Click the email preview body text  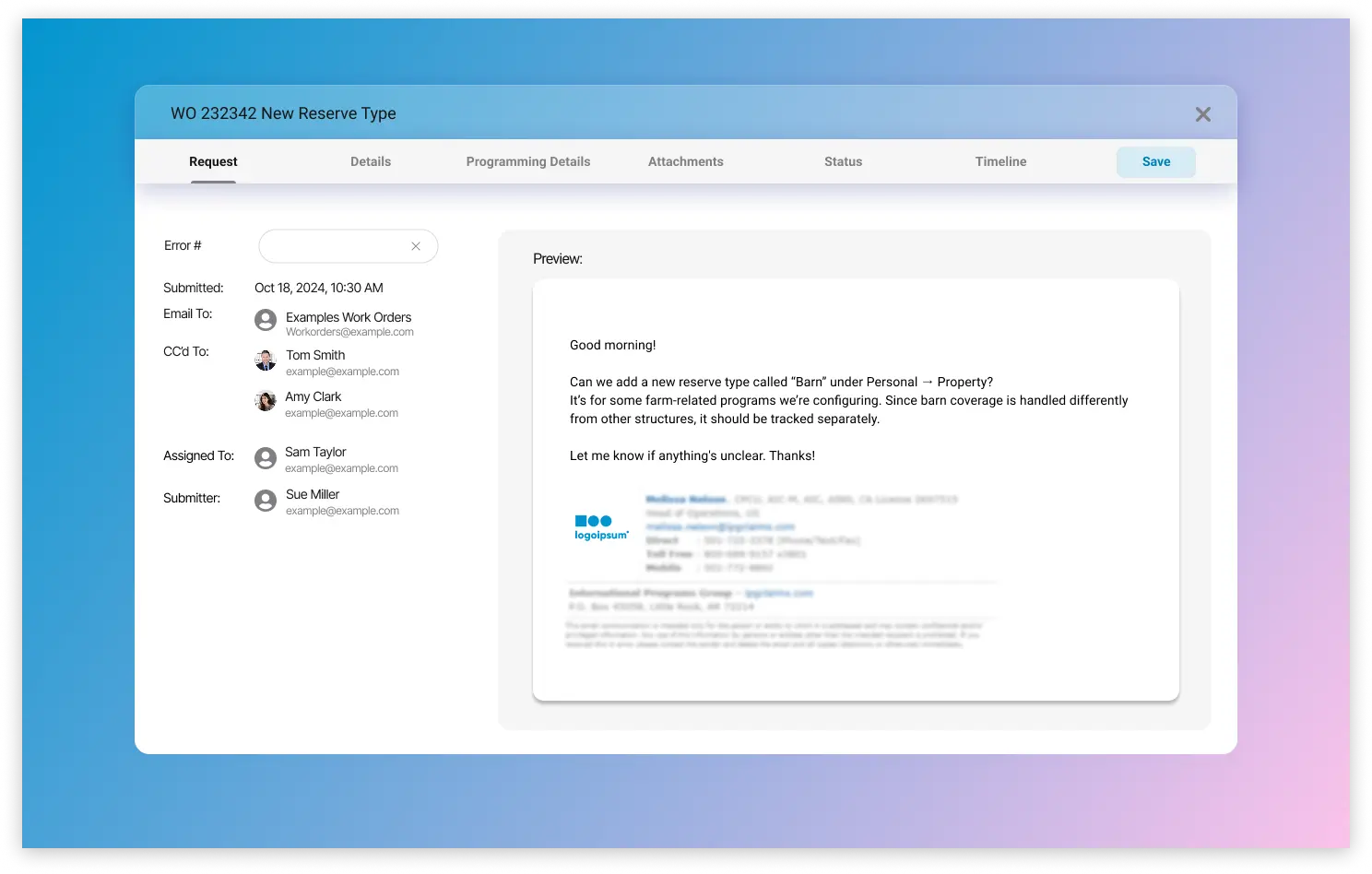[848, 400]
